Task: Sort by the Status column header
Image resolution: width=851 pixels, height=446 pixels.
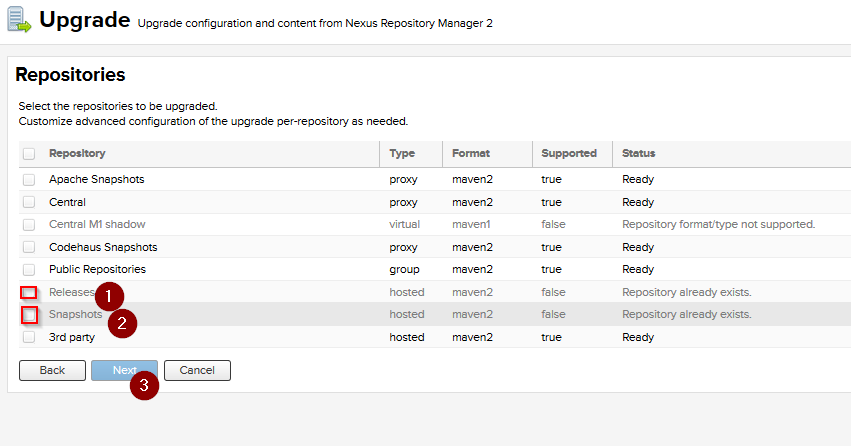Action: (x=638, y=153)
